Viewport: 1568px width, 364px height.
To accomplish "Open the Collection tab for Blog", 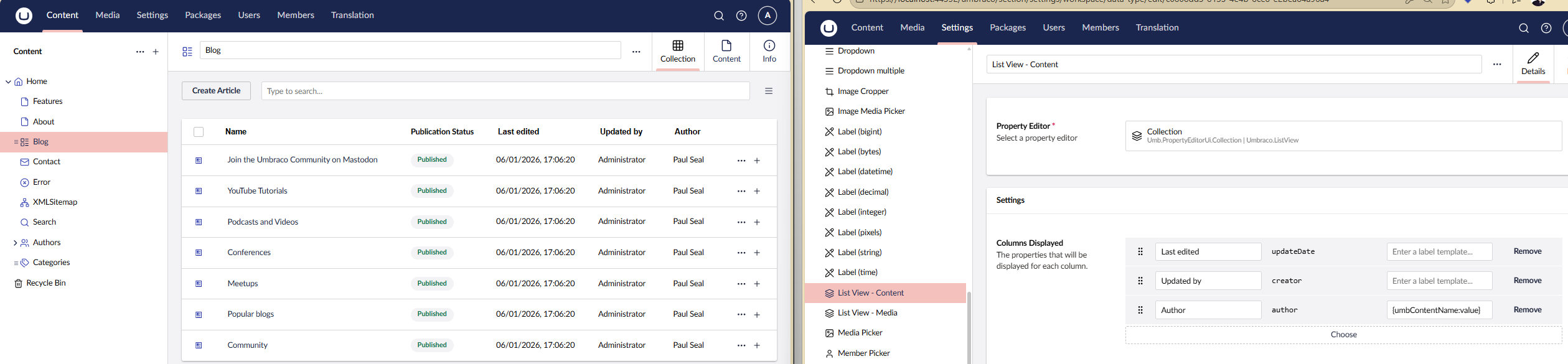I will (x=677, y=51).
